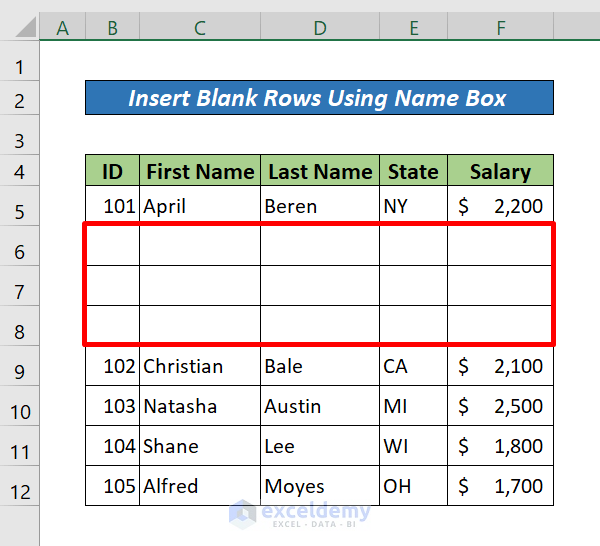Select the OH state cell
Screen dimensions: 600x546
click(414, 486)
